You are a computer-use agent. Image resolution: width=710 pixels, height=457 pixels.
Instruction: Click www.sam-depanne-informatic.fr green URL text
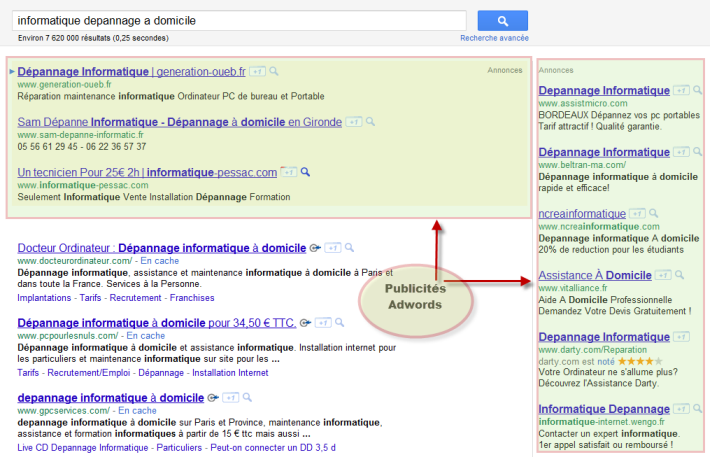pyautogui.click(x=81, y=135)
